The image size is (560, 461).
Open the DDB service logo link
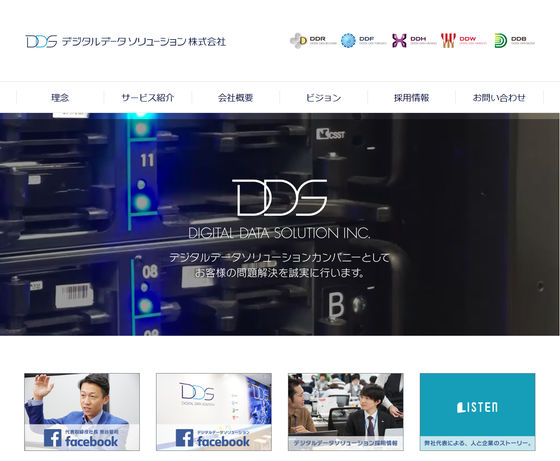tap(515, 40)
